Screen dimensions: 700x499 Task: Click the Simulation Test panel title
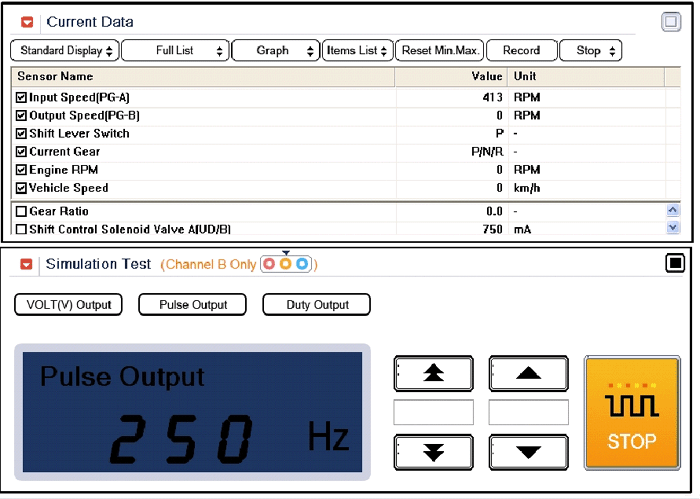(98, 264)
